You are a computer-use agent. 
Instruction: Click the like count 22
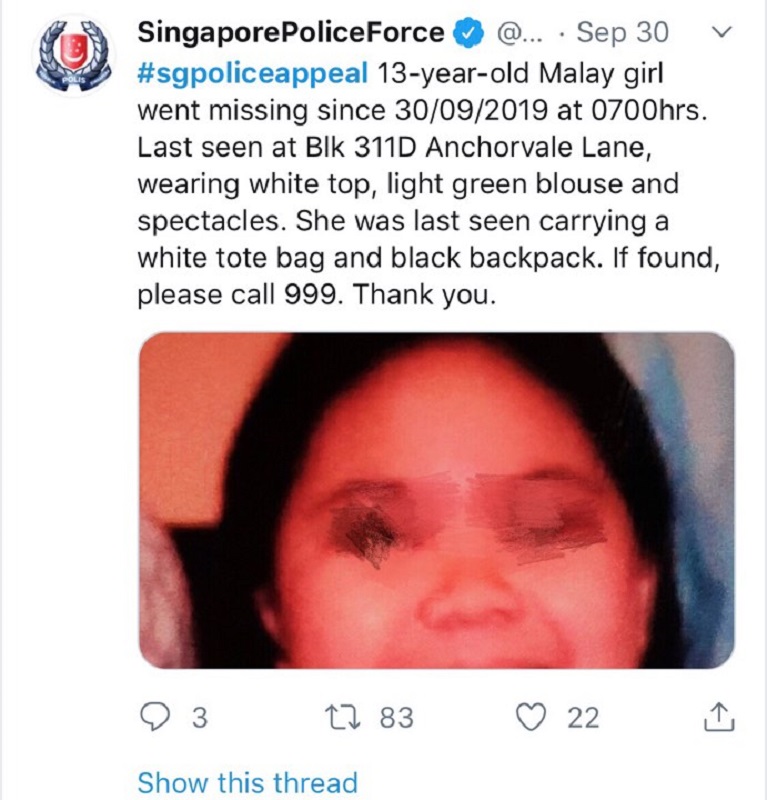(583, 717)
